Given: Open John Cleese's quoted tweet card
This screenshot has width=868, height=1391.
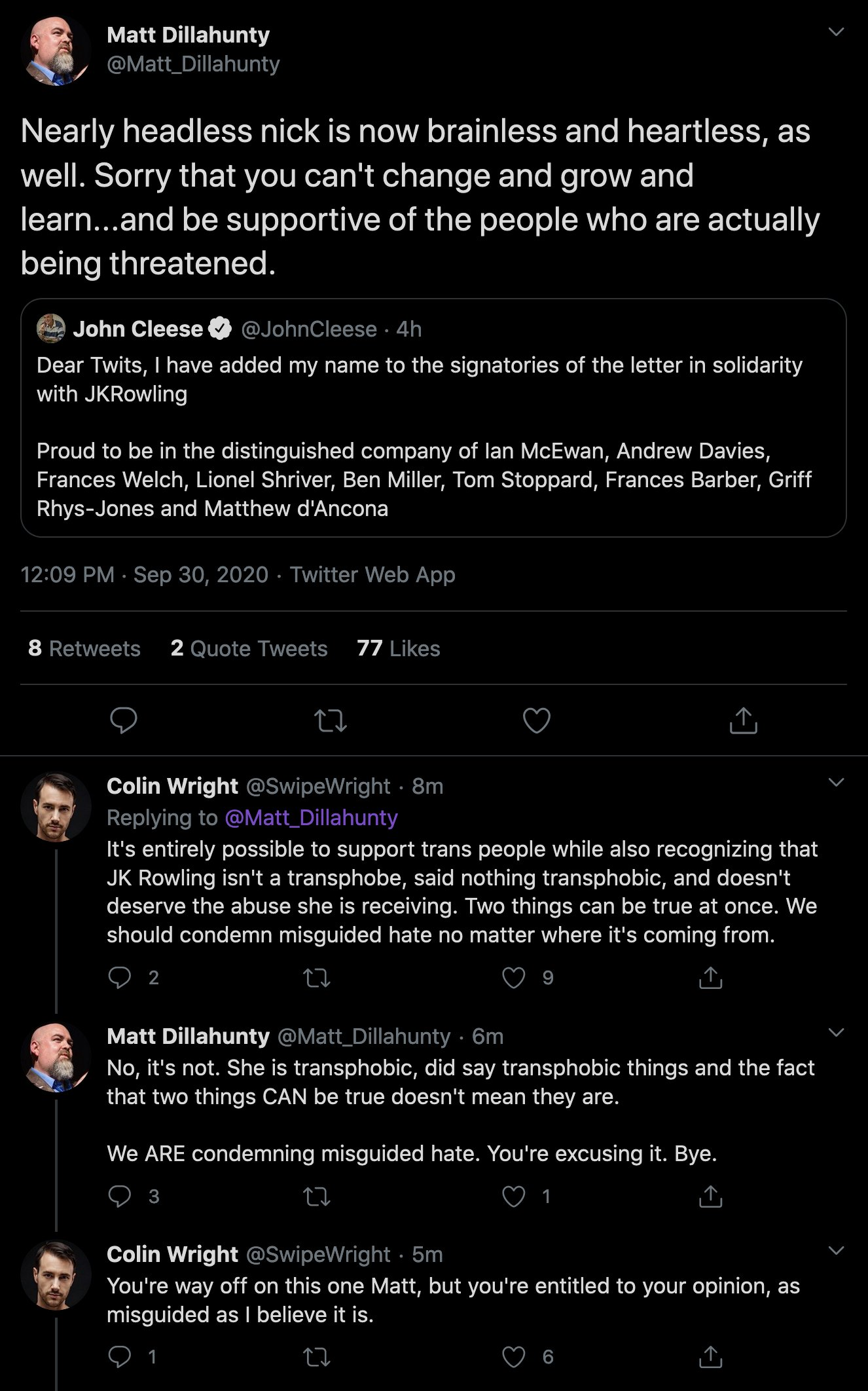Looking at the screenshot, I should (433, 418).
